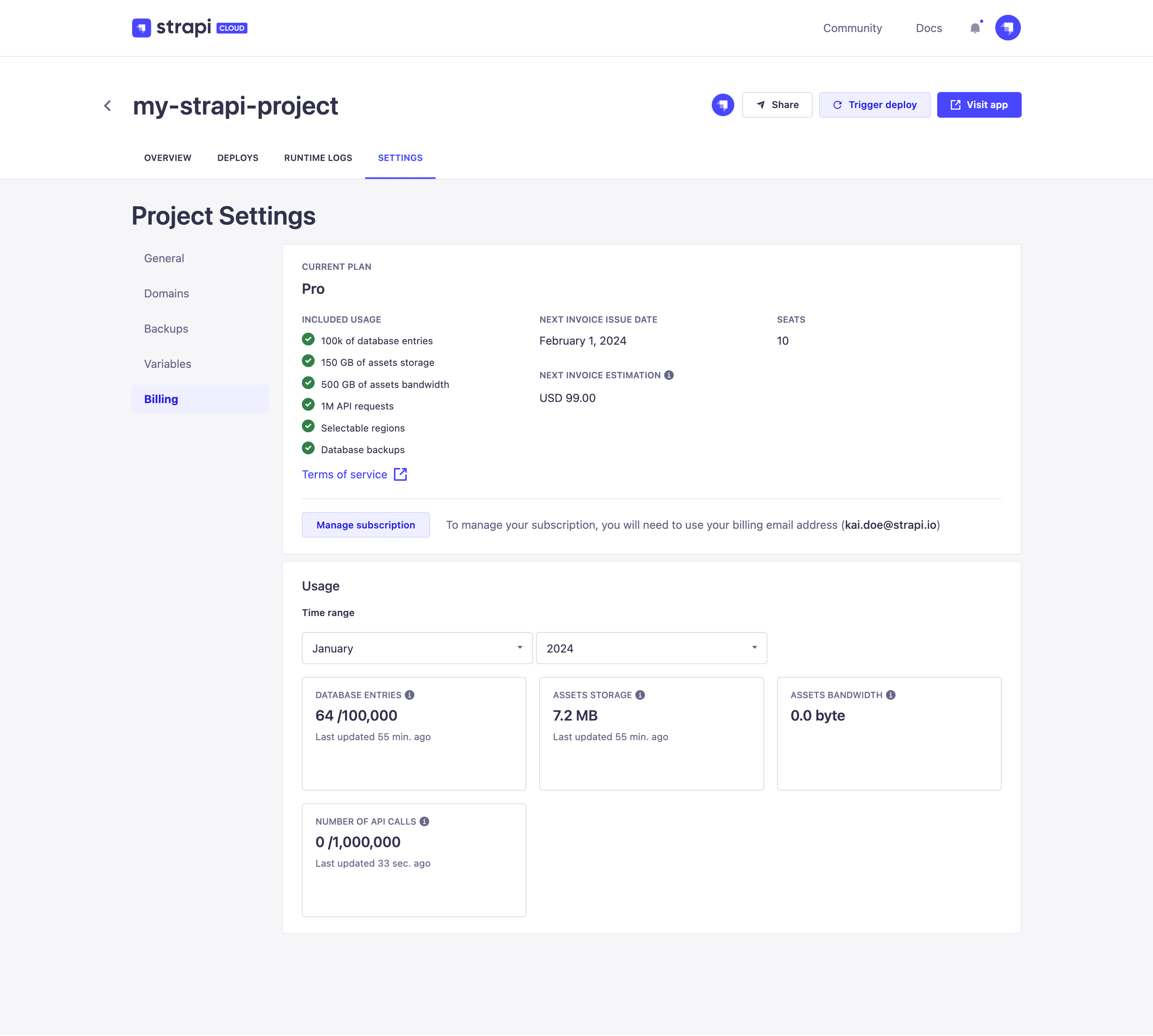
Task: Click the project avatar beside Share
Action: 723,105
